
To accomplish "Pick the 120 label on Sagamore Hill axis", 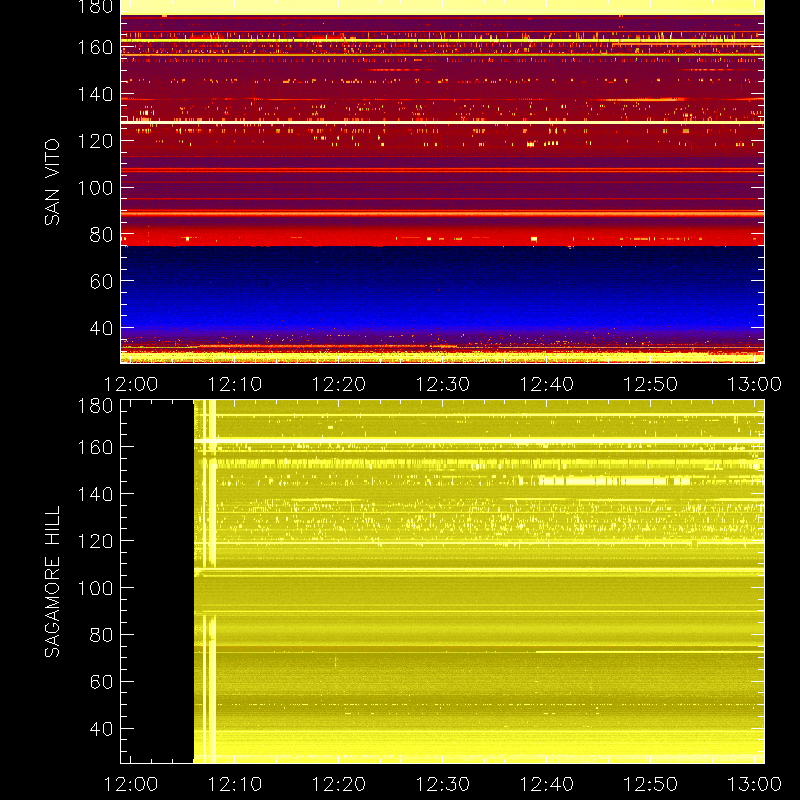I will (x=95, y=541).
